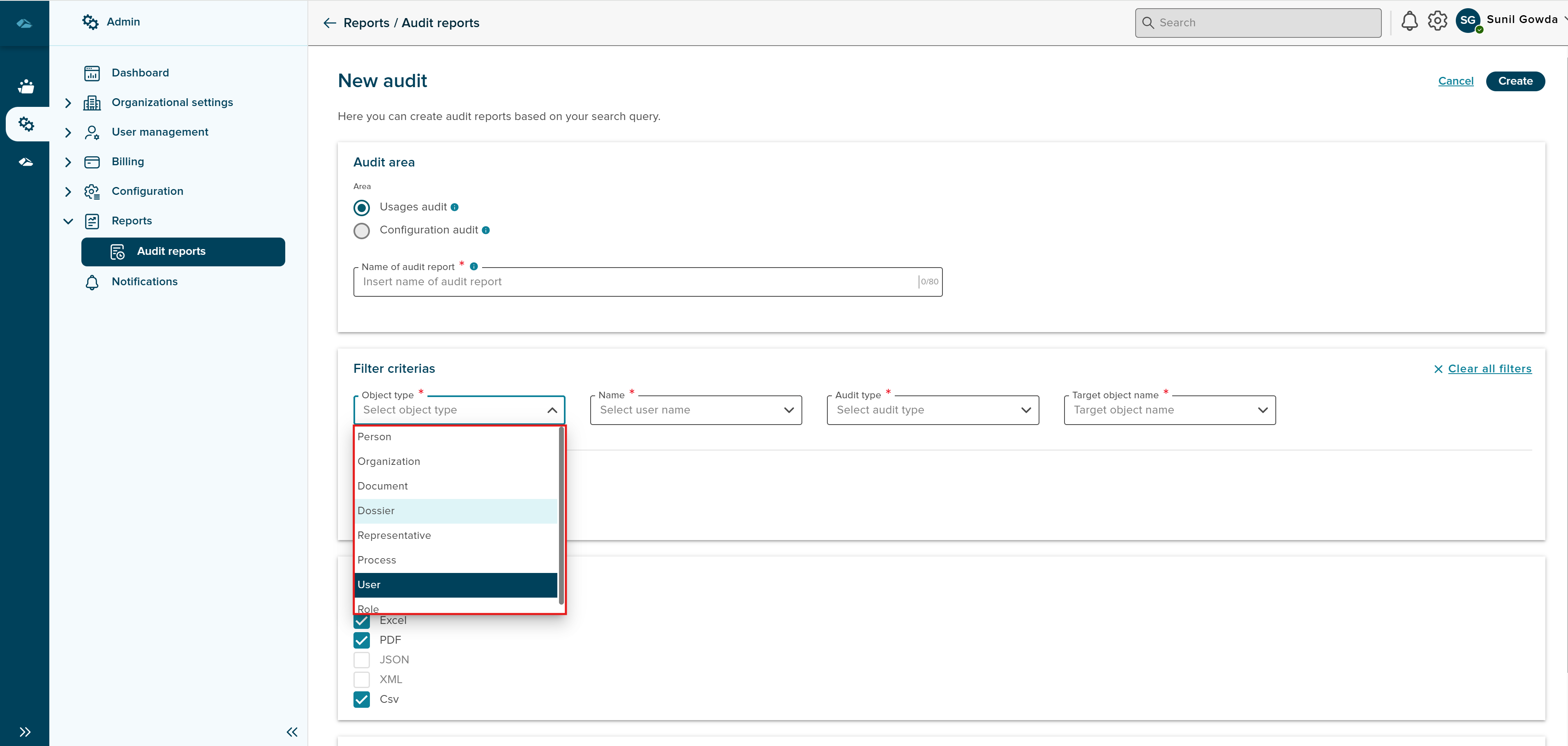Enable the JSON export checkbox
Screen dimensions: 1568x746
pos(362,660)
